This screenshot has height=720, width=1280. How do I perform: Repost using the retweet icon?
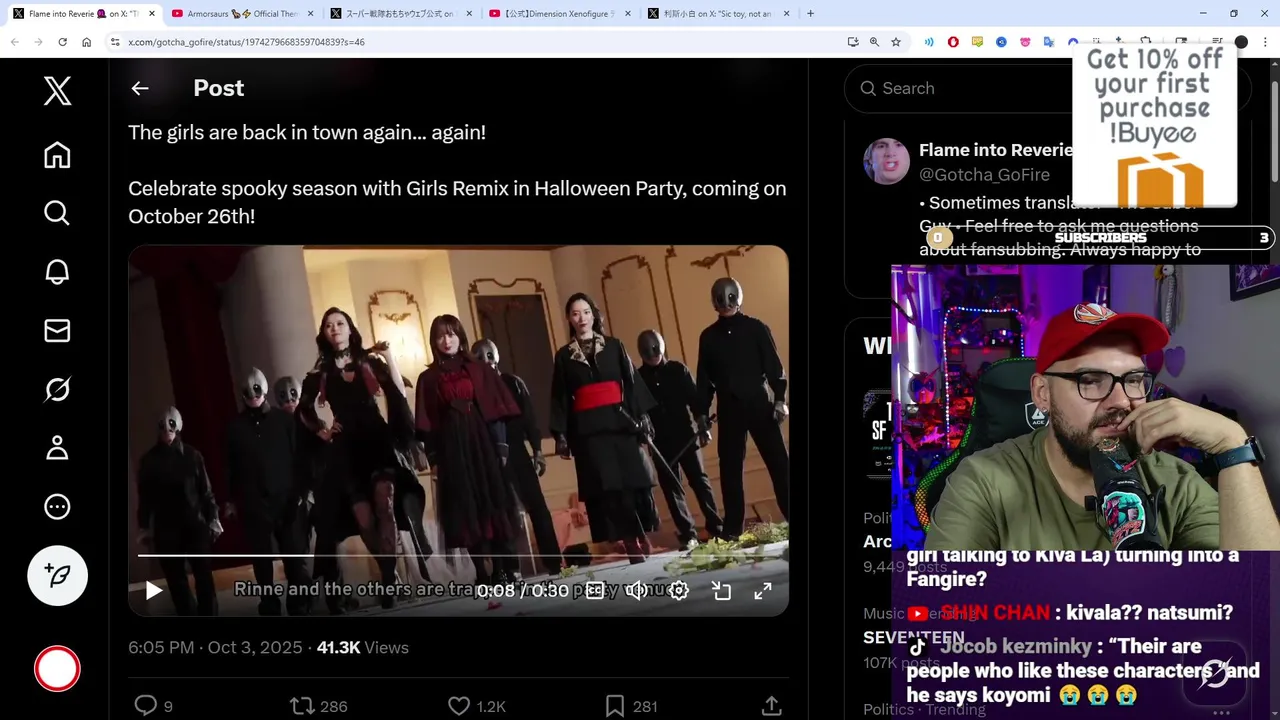[x=302, y=706]
